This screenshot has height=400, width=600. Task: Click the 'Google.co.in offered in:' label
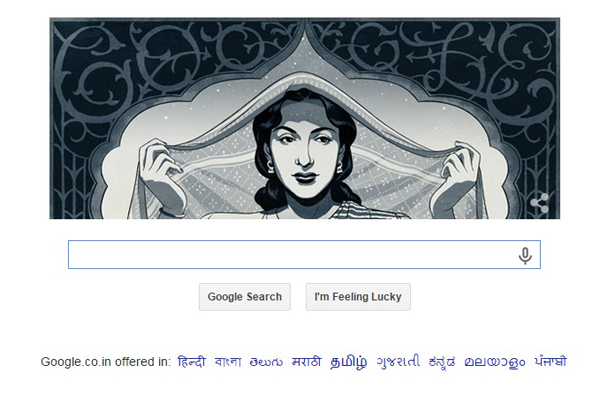point(106,362)
